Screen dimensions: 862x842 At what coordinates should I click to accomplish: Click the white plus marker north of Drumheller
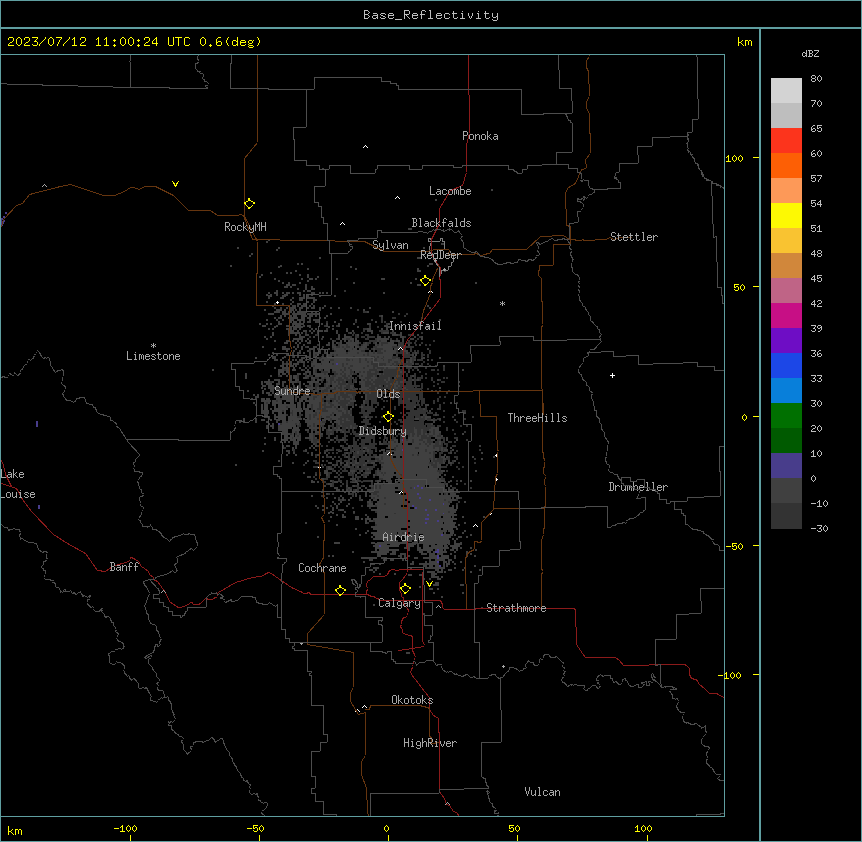pos(612,375)
